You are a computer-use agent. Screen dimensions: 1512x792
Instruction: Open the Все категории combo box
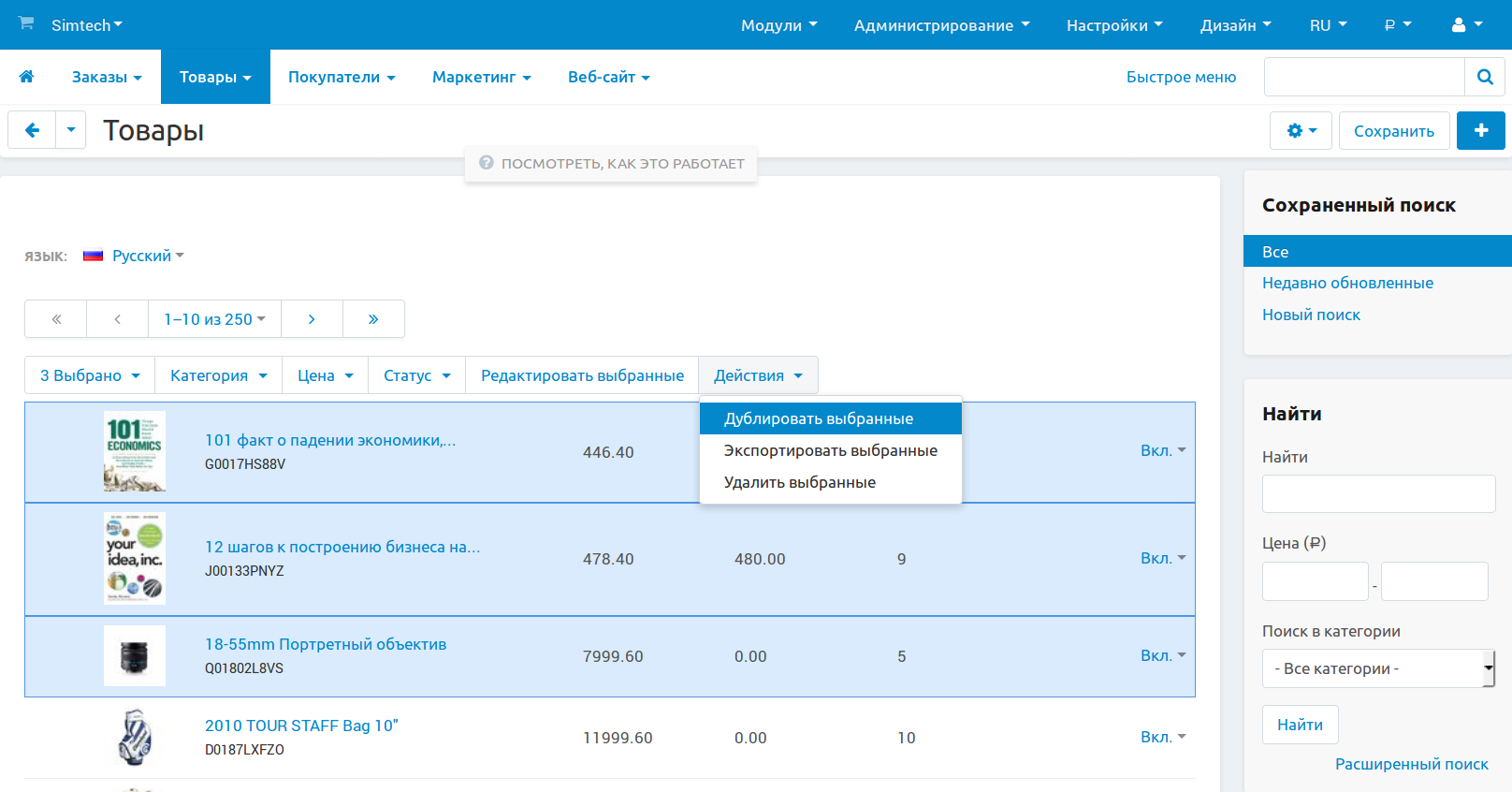1377,668
